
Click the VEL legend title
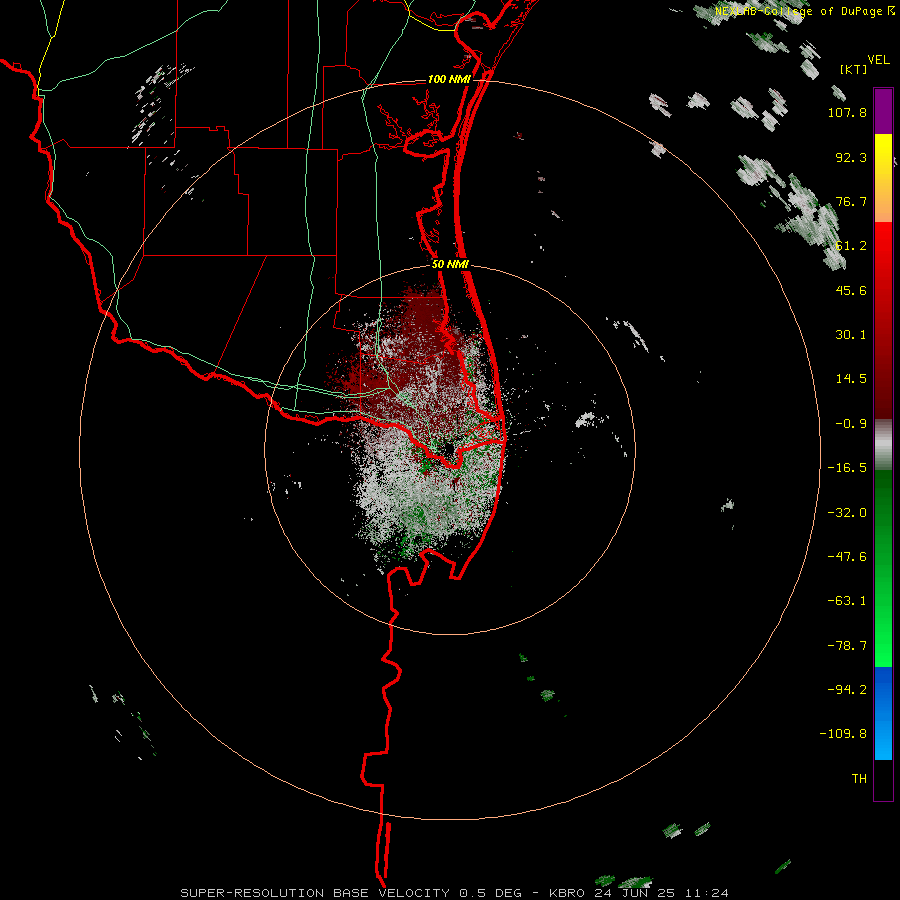(878, 60)
